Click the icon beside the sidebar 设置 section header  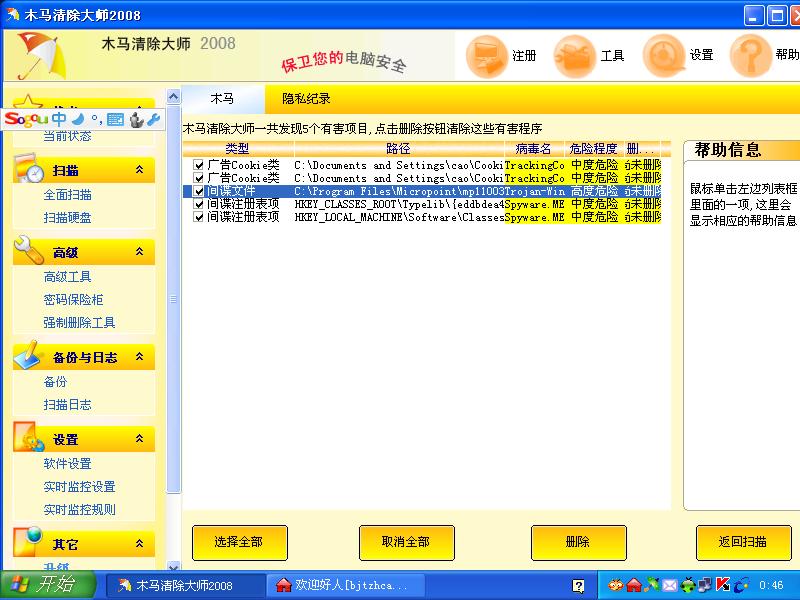tap(29, 437)
